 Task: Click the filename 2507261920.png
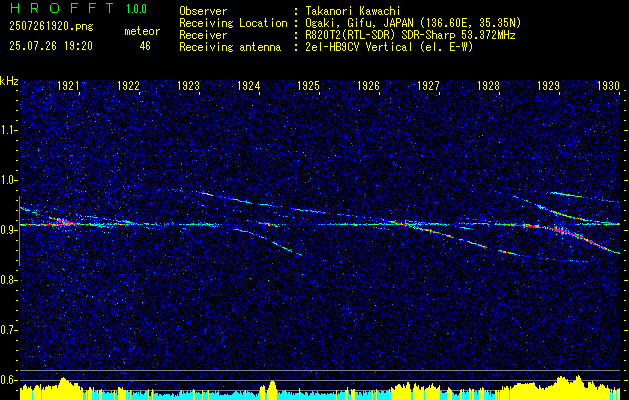(51, 27)
